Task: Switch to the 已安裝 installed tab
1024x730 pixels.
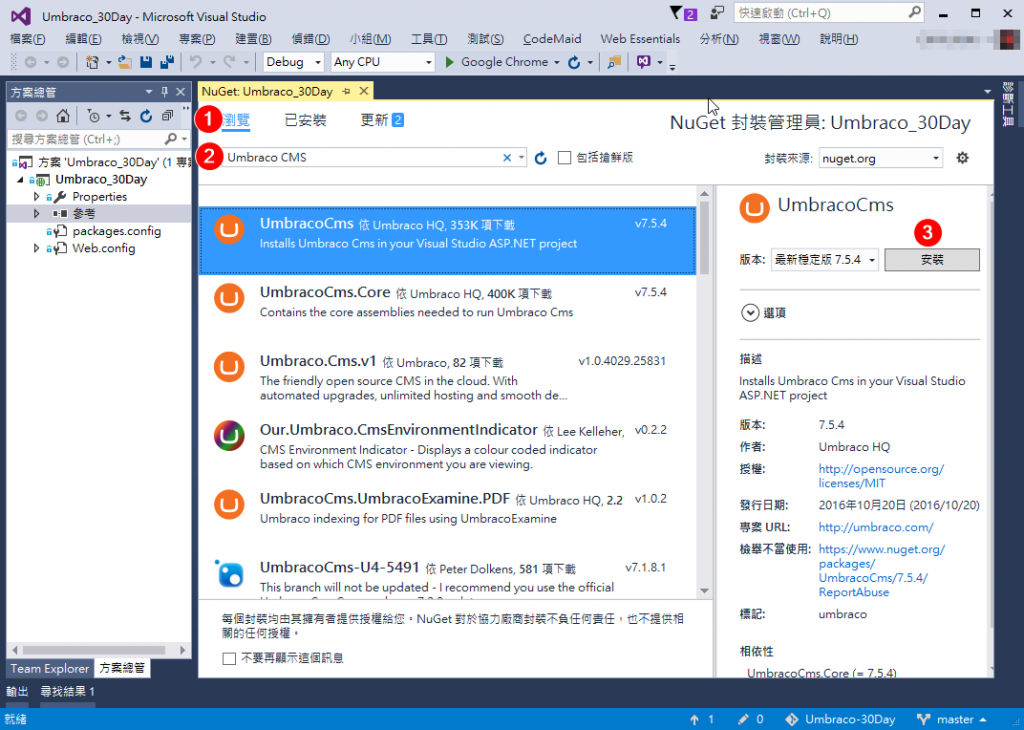Action: [x=306, y=120]
